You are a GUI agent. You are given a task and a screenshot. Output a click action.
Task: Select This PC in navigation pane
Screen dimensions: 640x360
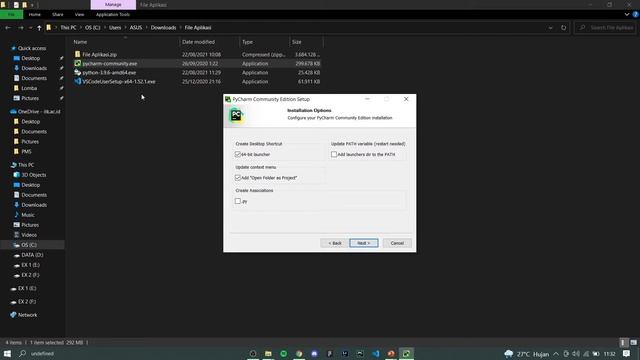point(26,165)
